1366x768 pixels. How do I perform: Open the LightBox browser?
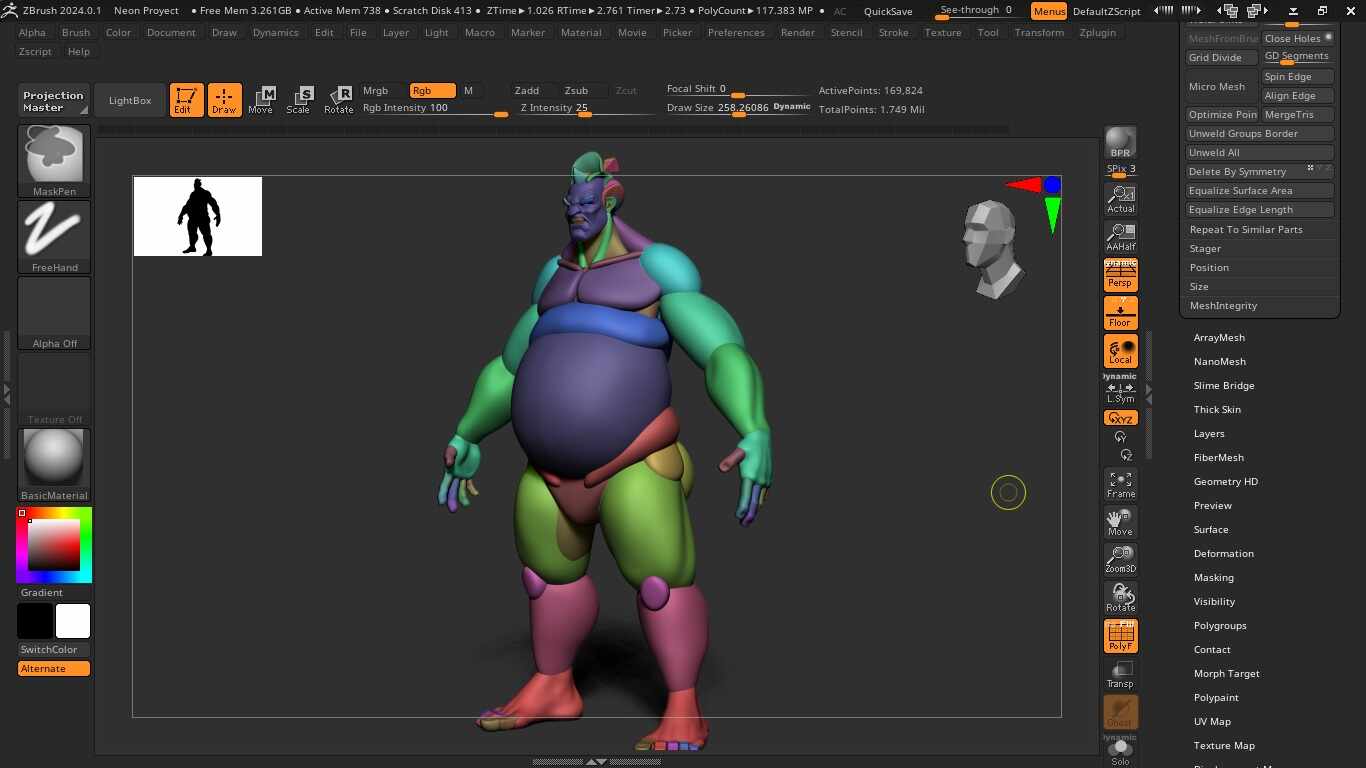point(129,99)
